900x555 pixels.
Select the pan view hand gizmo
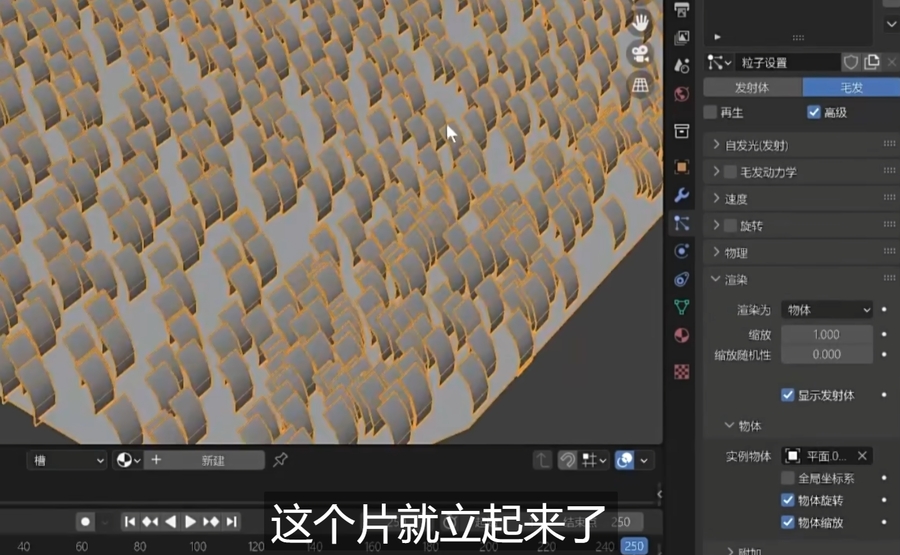pyautogui.click(x=640, y=22)
